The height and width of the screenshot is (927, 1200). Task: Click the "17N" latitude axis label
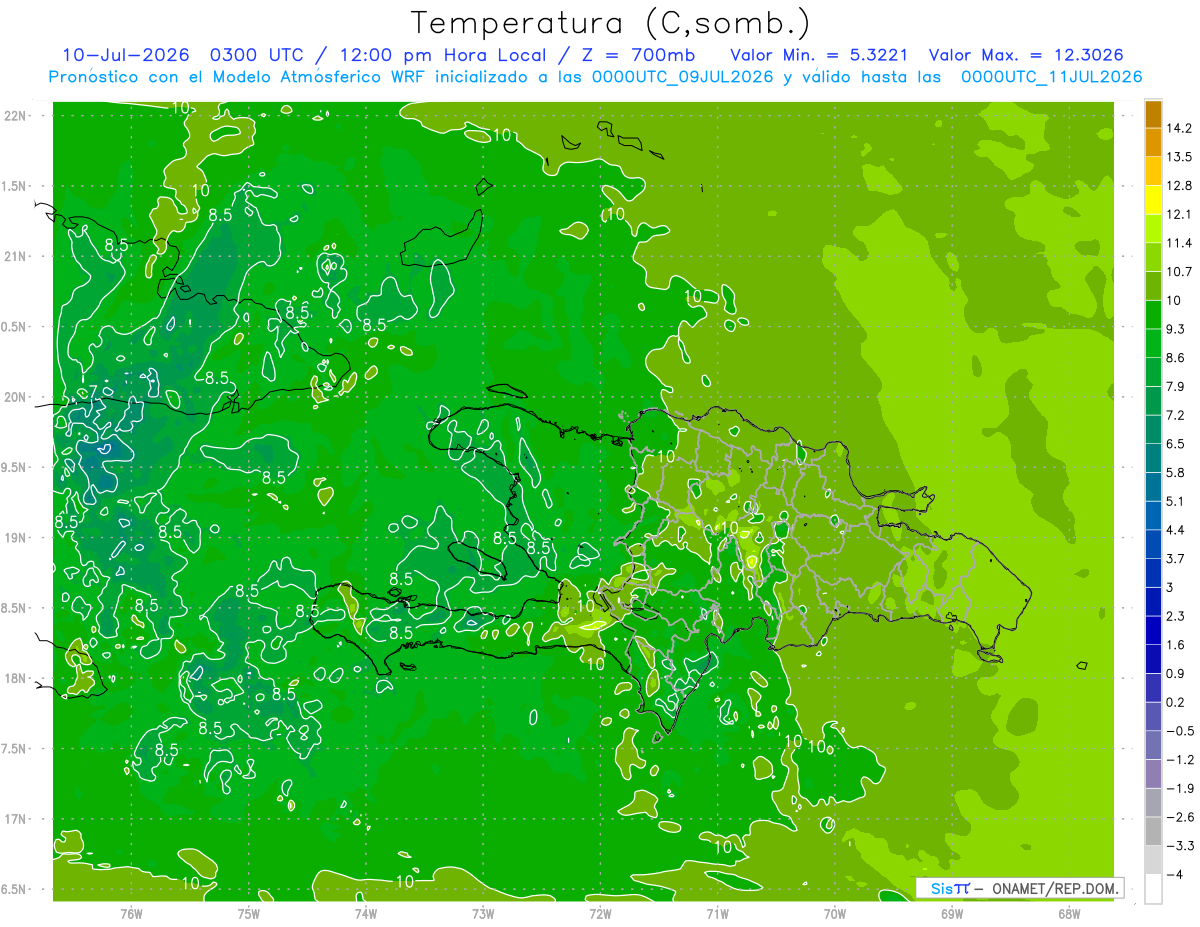coord(15,819)
